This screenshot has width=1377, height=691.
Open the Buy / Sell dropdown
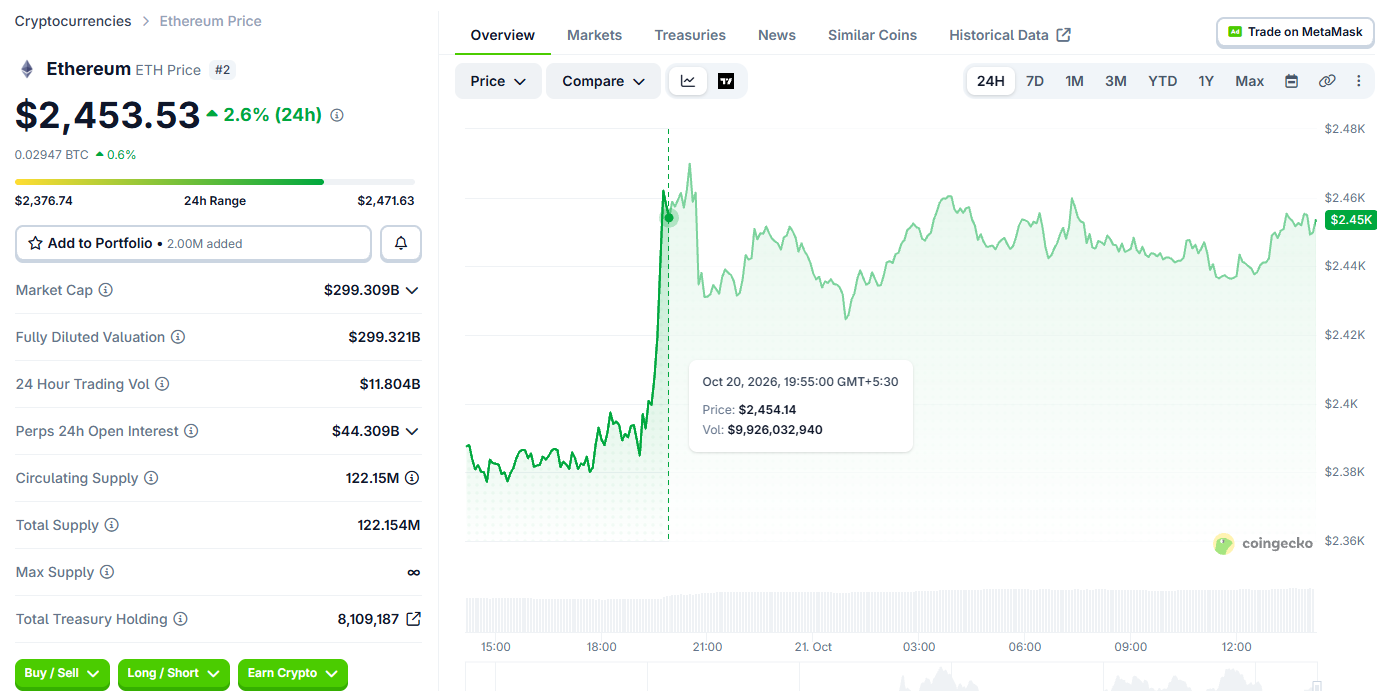tap(62, 674)
